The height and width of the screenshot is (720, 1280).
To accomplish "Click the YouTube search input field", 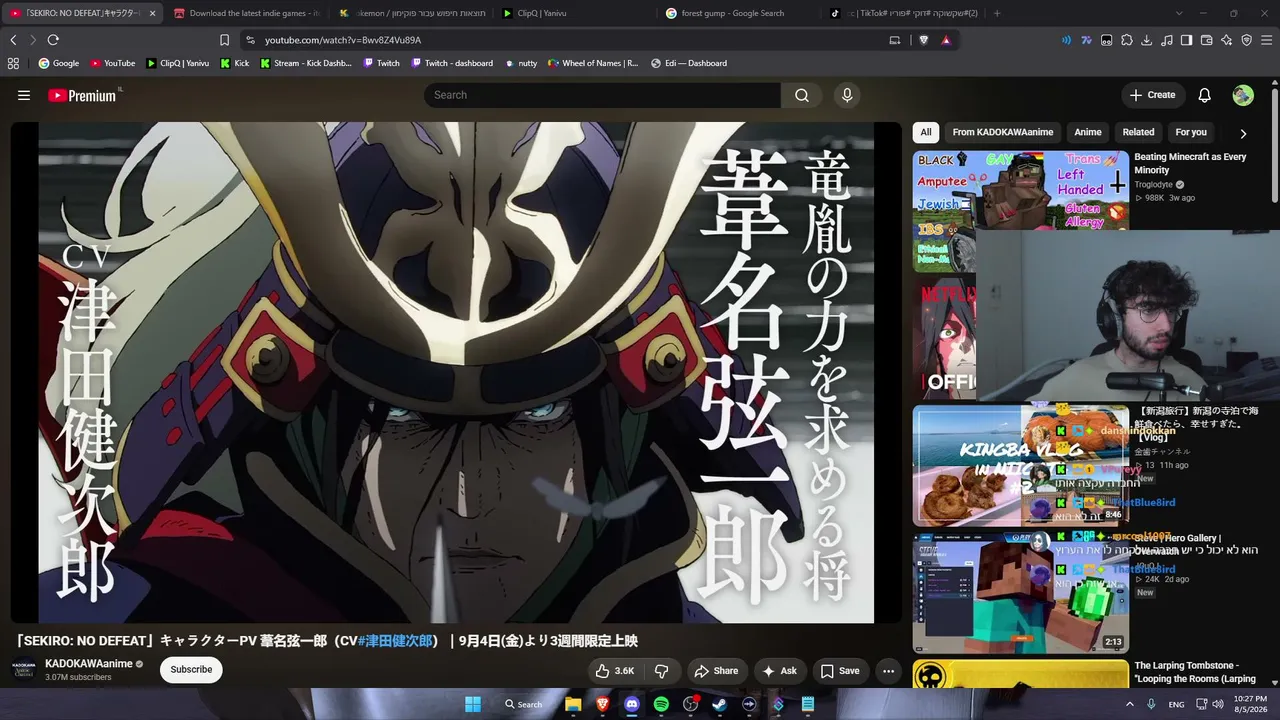I will (x=602, y=95).
